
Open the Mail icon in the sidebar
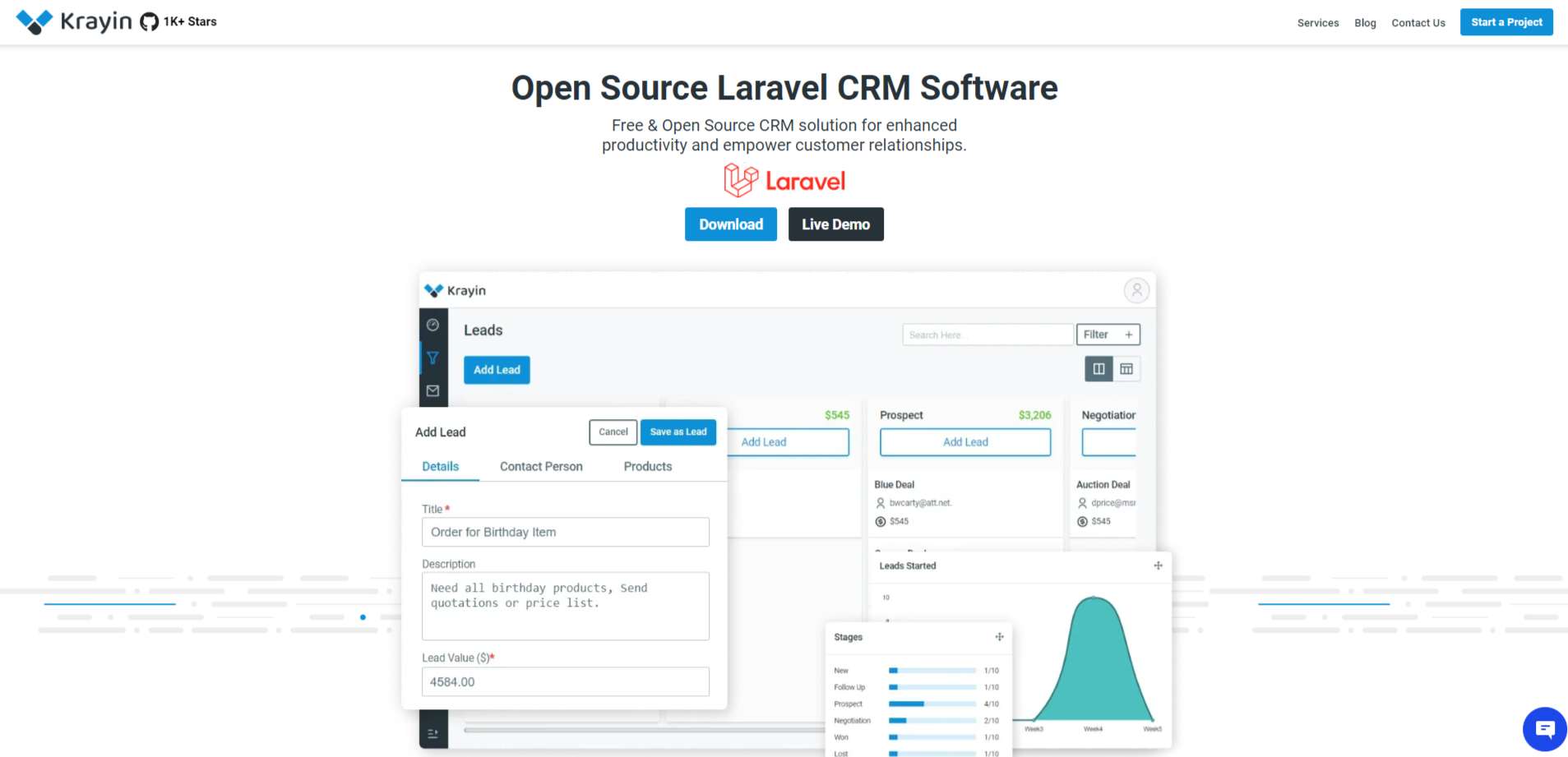[433, 390]
